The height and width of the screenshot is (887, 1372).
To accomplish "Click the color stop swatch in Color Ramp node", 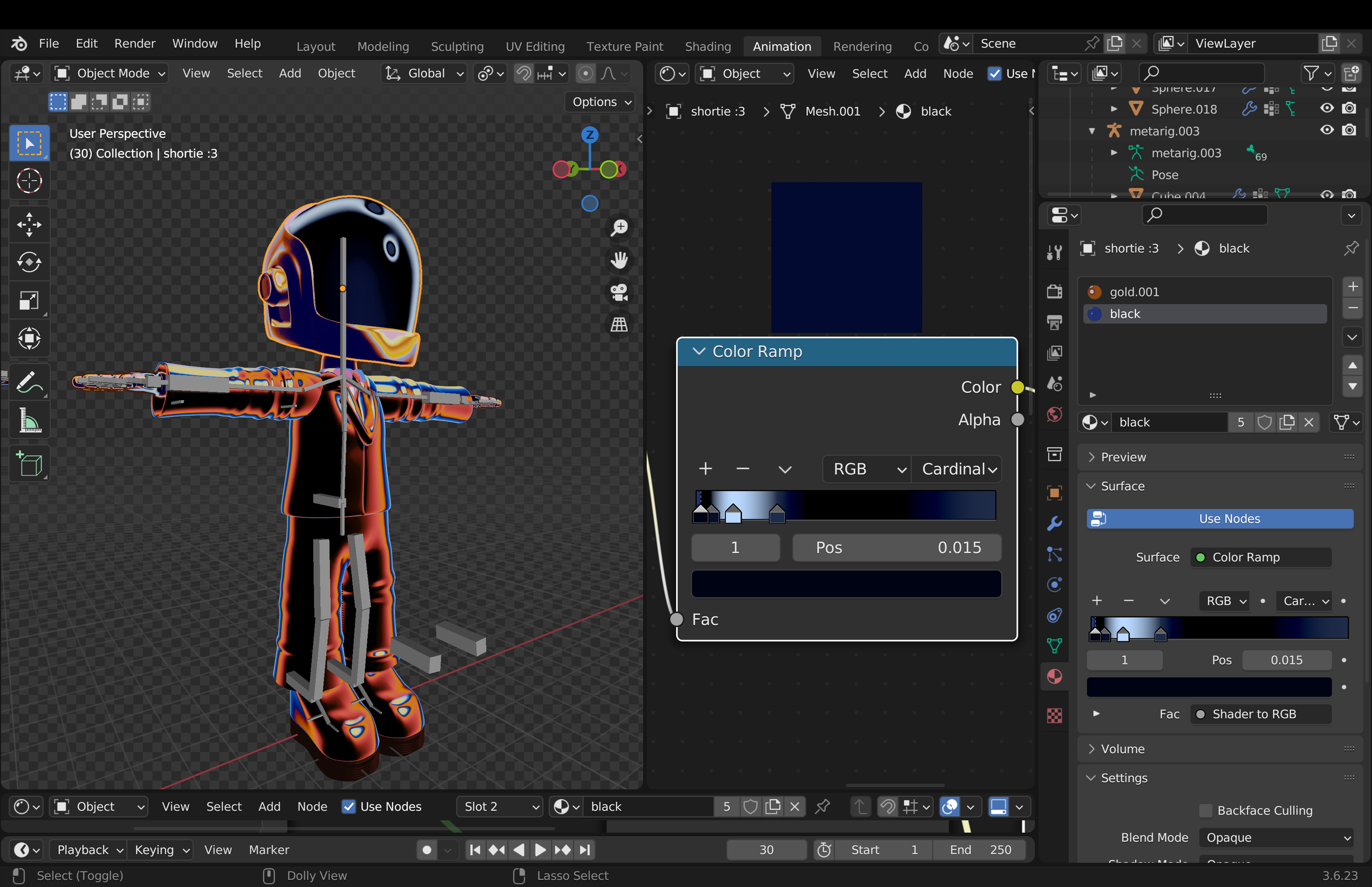I will pyautogui.click(x=846, y=584).
